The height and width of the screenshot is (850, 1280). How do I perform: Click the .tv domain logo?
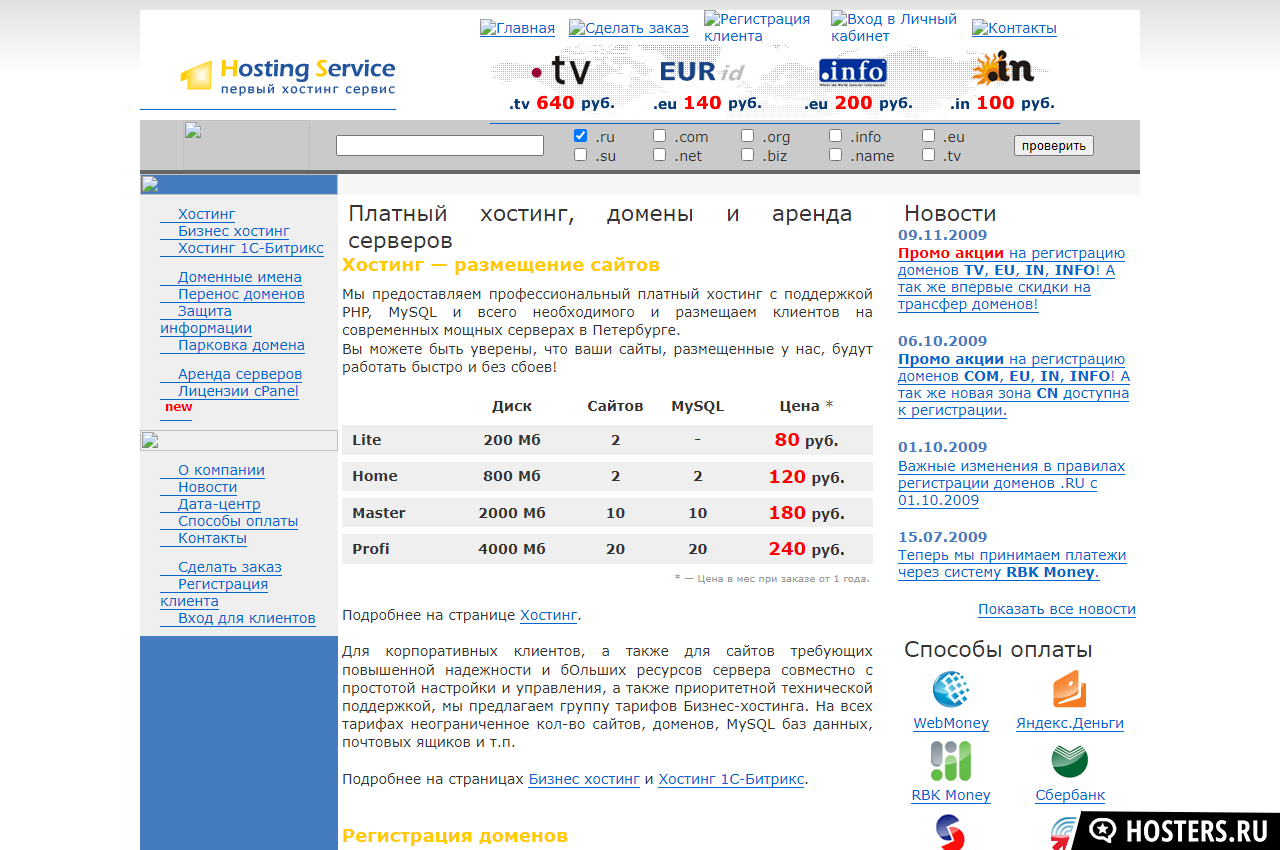(x=560, y=71)
